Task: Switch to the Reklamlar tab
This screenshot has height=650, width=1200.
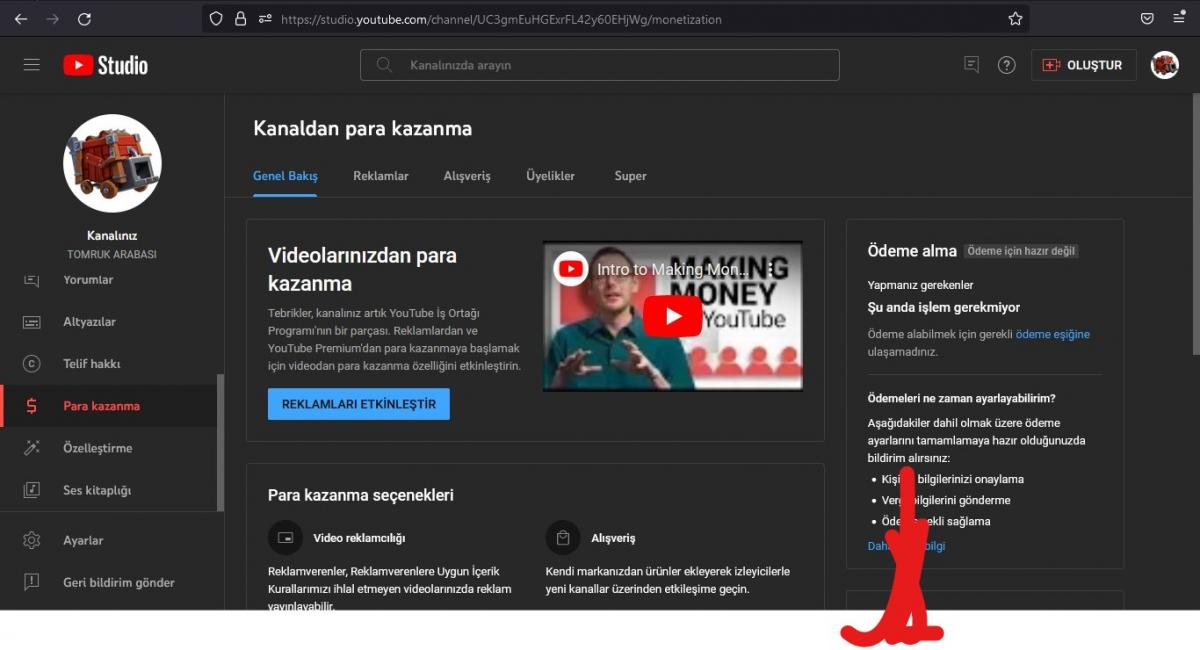Action: 381,176
